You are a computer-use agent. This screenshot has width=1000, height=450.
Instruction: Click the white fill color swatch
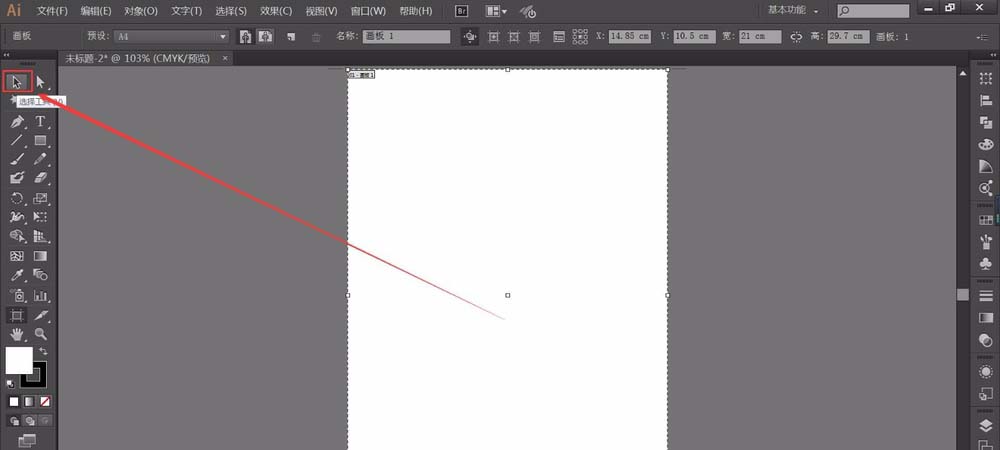19,360
